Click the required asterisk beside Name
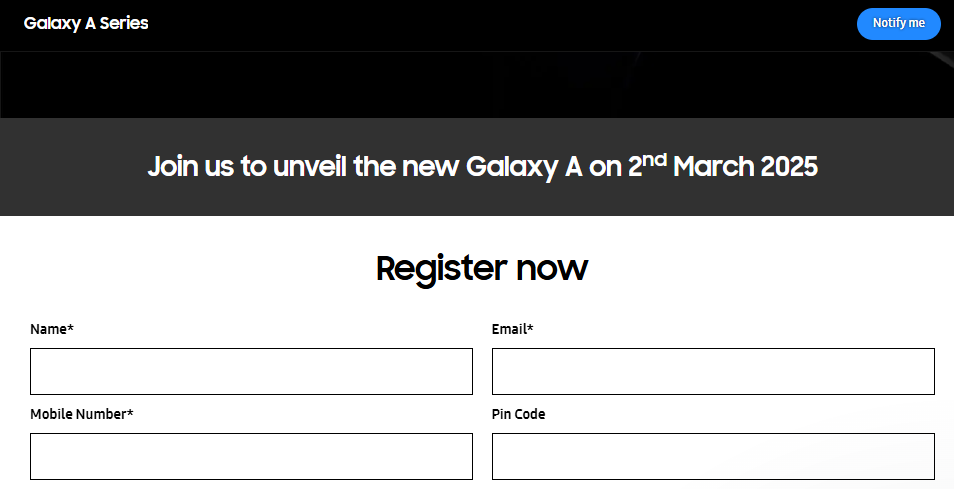Image resolution: width=954 pixels, height=489 pixels. tap(71, 328)
